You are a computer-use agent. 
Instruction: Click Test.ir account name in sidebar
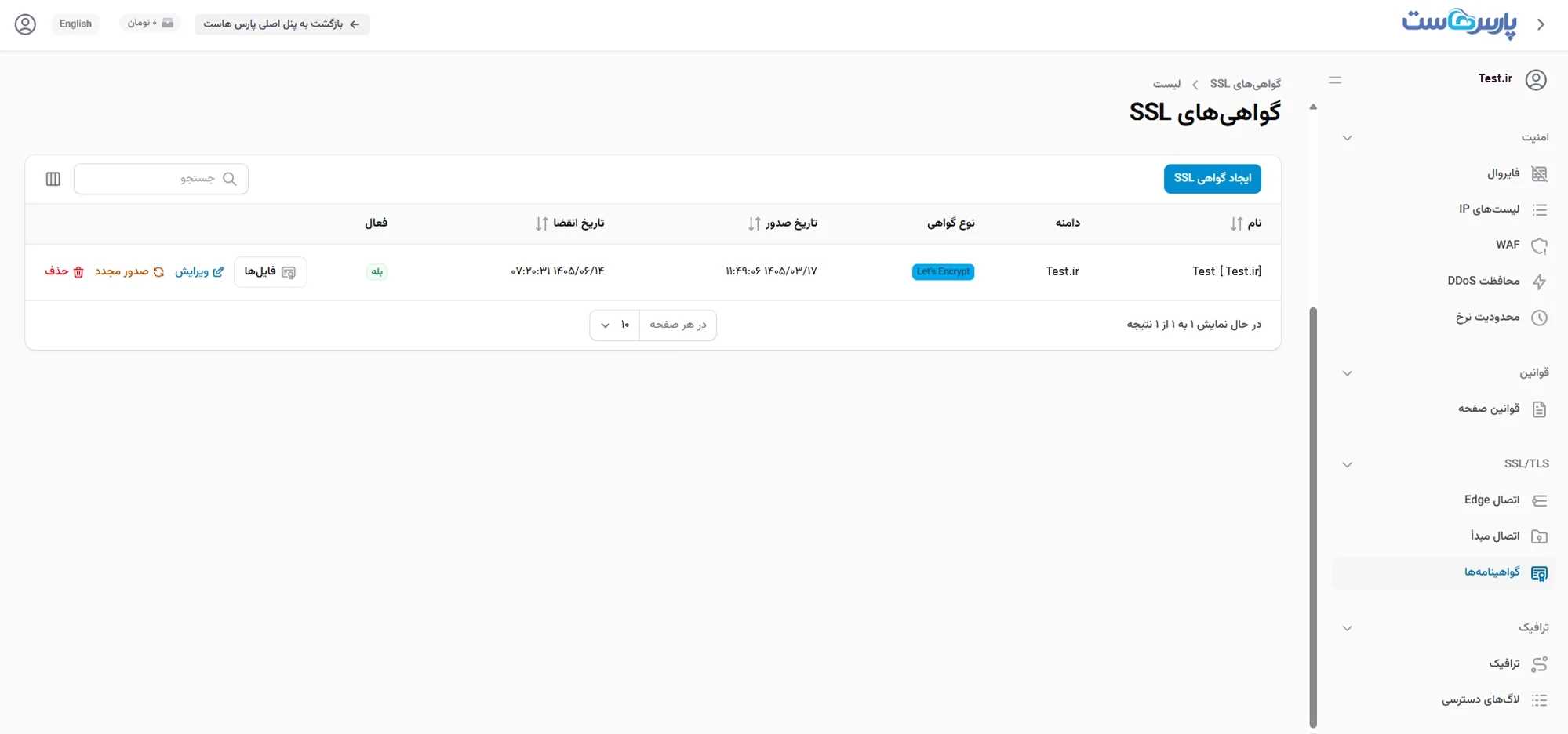tap(1495, 78)
